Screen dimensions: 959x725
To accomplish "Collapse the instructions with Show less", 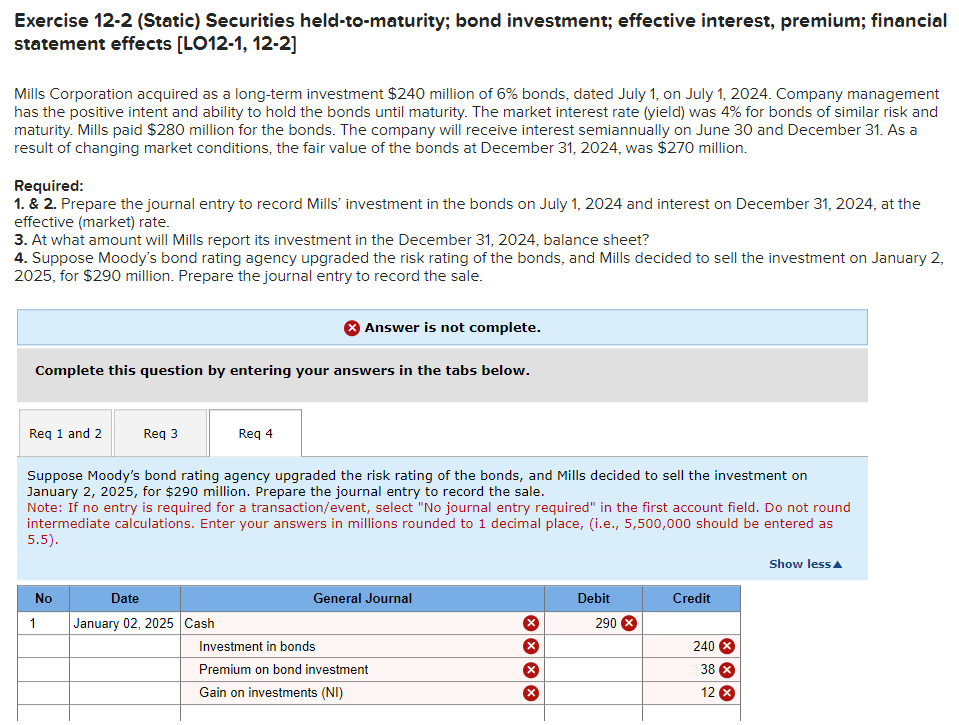I will (x=804, y=564).
